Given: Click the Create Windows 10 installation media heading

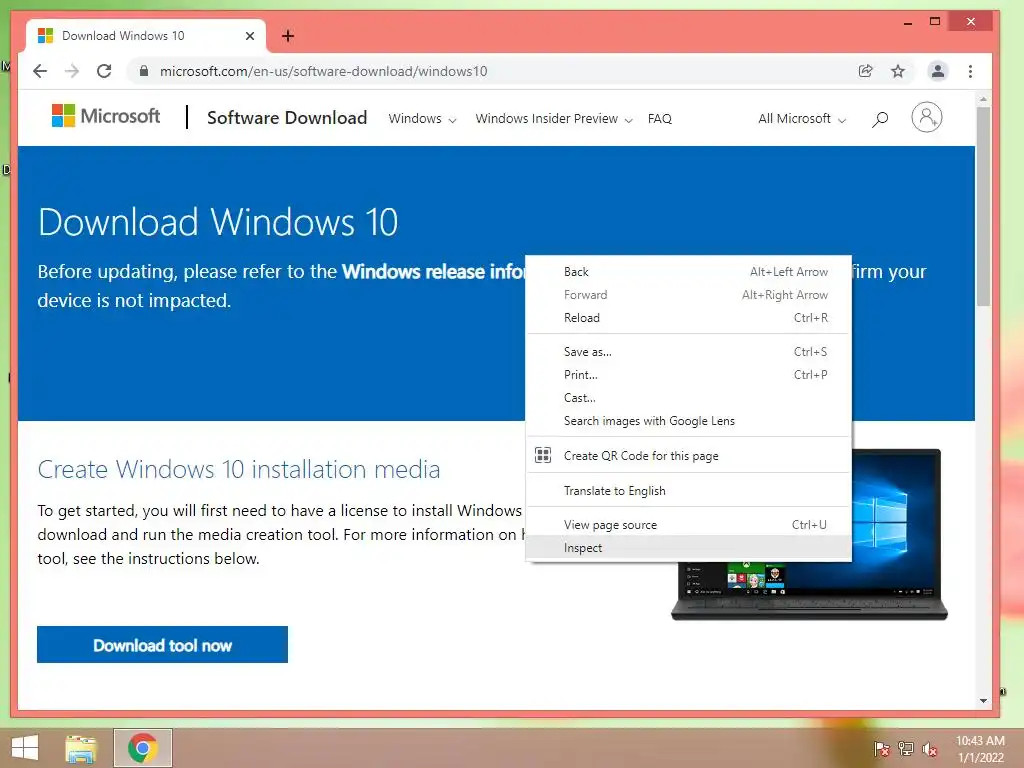Looking at the screenshot, I should pos(239,470).
